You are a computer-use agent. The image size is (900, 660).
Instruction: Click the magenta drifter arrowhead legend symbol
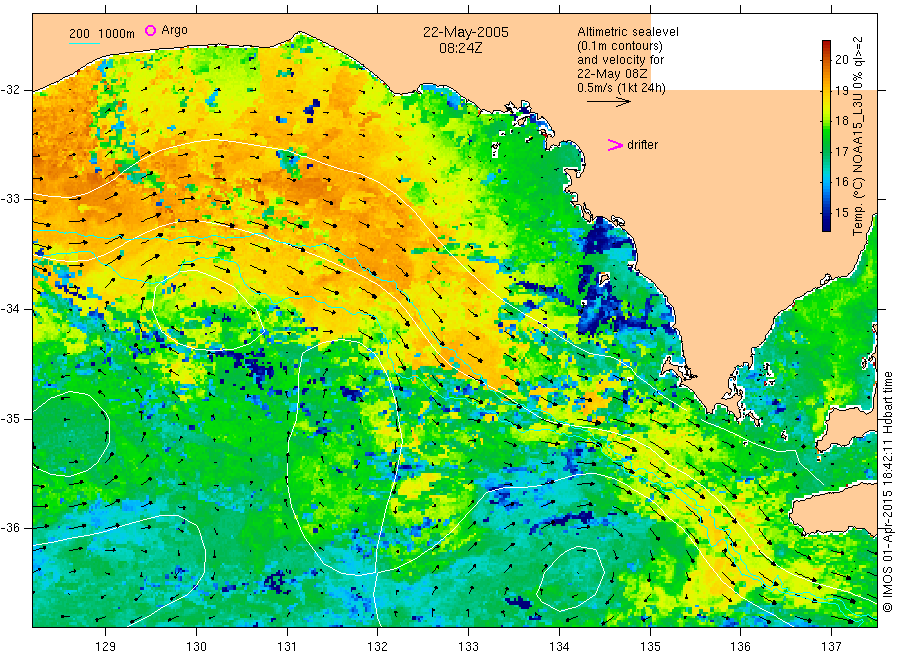[x=615, y=145]
